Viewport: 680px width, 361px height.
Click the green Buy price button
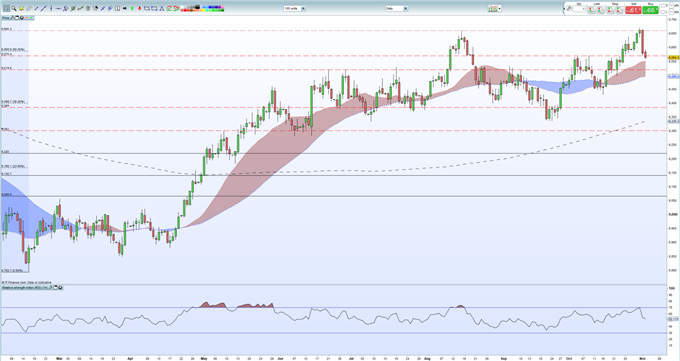coord(651,10)
